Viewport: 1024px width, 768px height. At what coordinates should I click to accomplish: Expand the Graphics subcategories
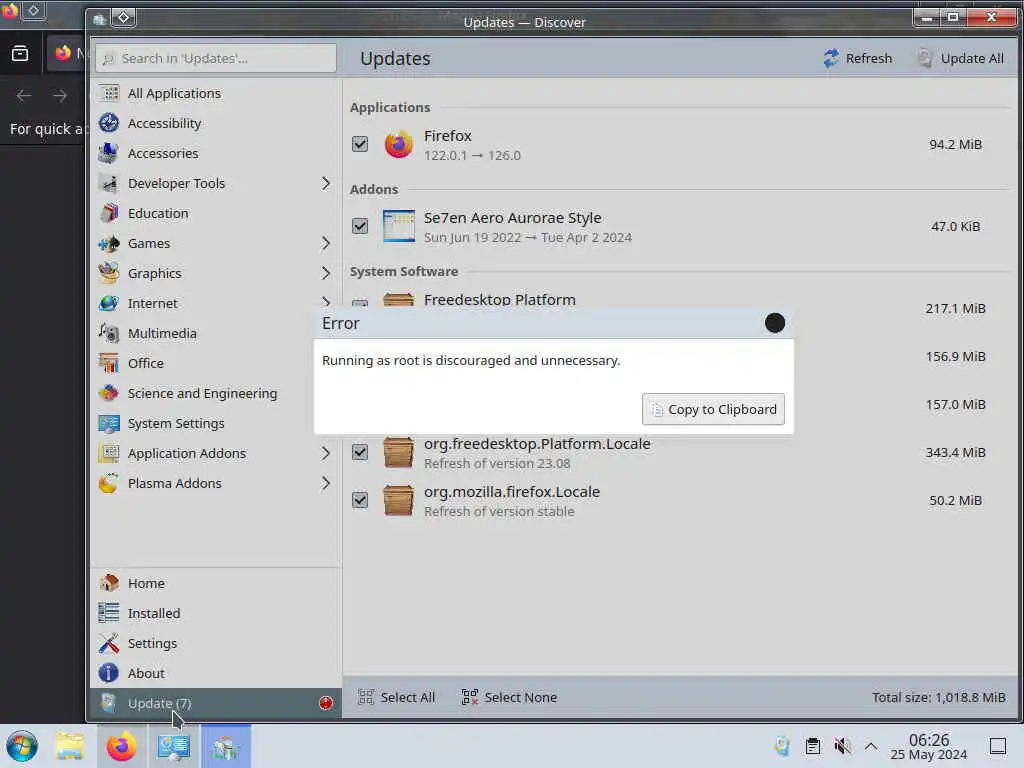pyautogui.click(x=326, y=274)
